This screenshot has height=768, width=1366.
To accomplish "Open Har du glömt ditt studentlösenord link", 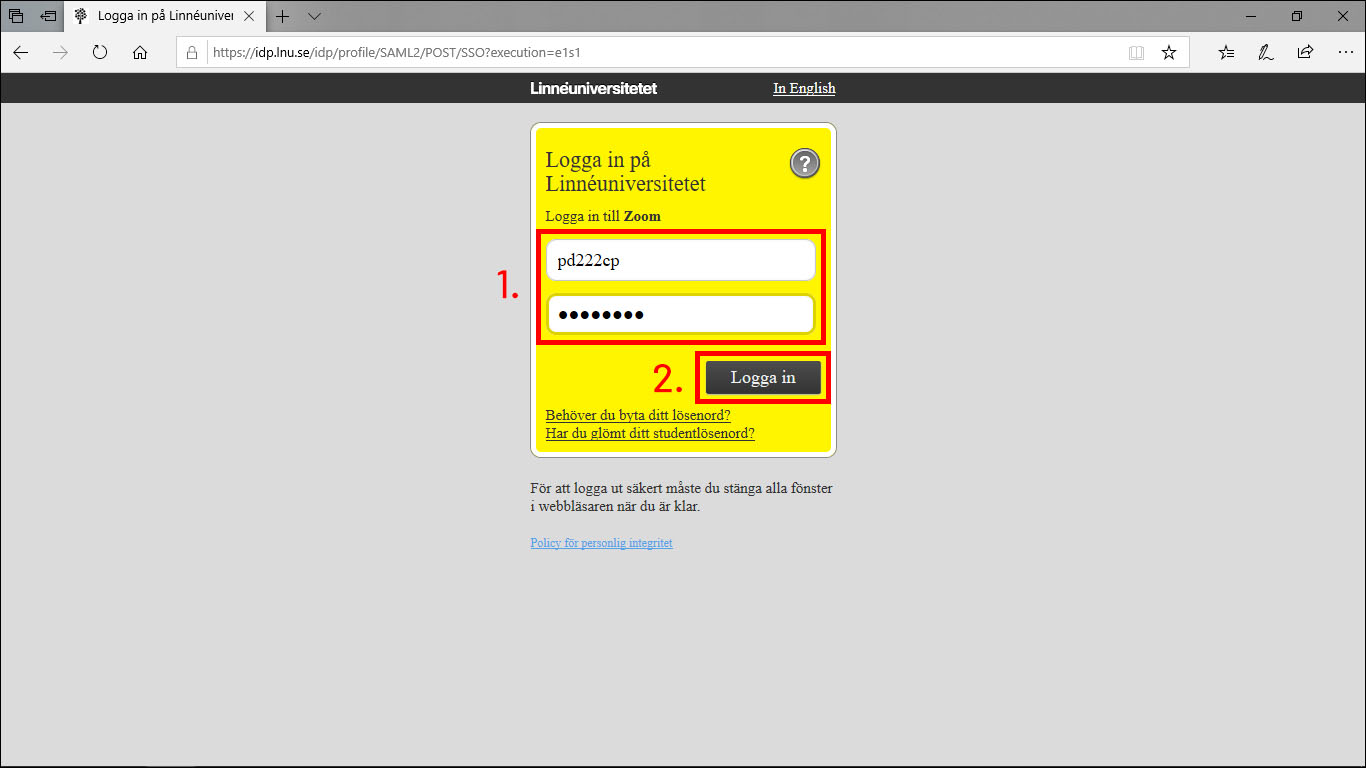I will click(650, 433).
